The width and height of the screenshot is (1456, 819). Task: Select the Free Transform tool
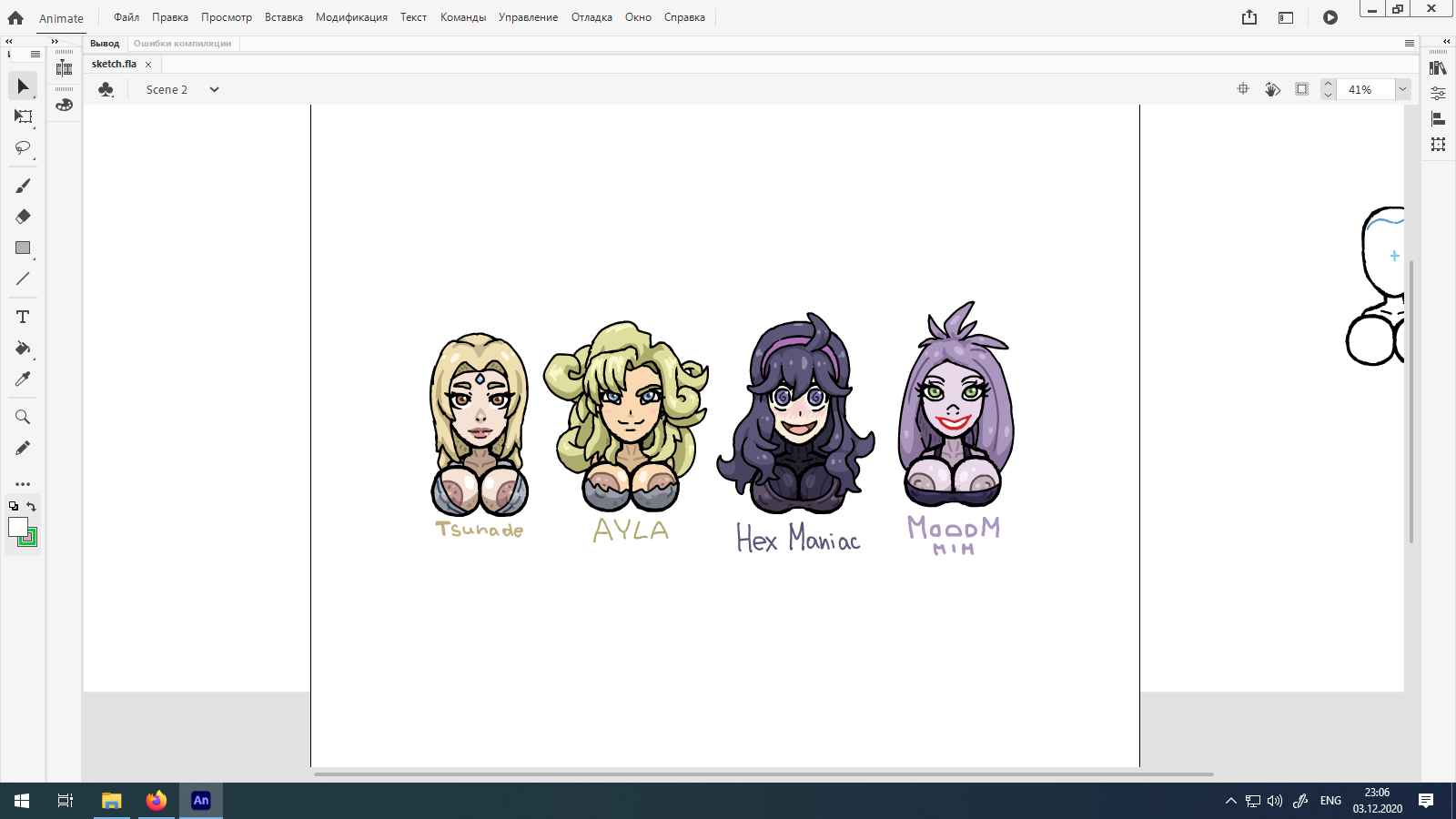[23, 116]
